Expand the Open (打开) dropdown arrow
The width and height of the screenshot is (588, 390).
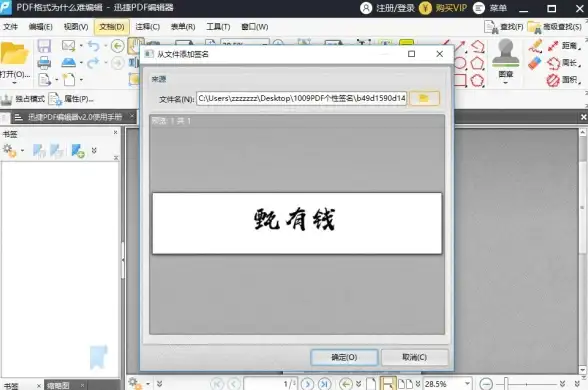pyautogui.click(x=14, y=82)
